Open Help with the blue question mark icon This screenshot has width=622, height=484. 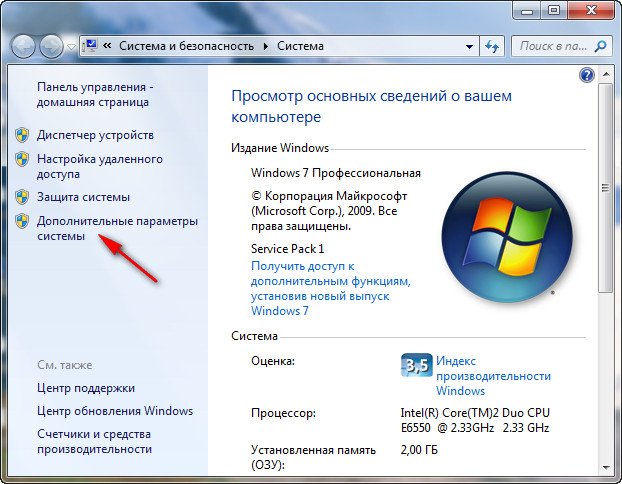587,75
